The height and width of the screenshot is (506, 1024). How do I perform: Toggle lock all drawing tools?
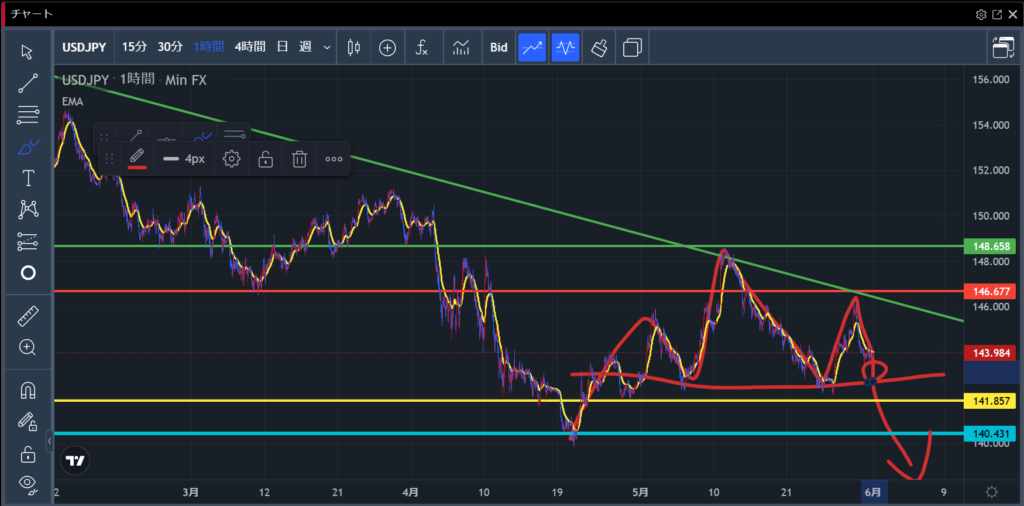[27, 453]
